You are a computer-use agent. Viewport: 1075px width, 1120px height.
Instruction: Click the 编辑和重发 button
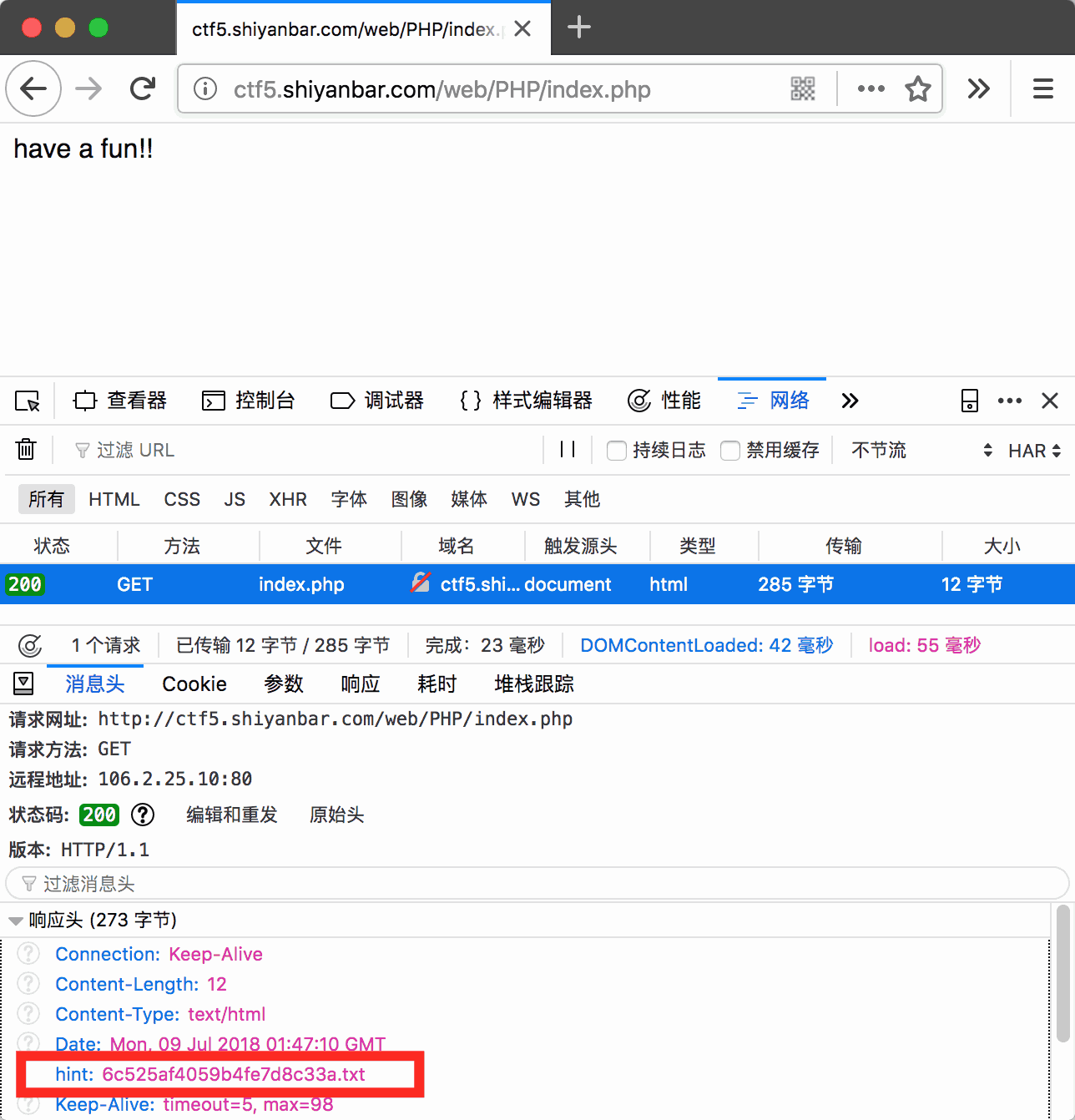[x=232, y=815]
